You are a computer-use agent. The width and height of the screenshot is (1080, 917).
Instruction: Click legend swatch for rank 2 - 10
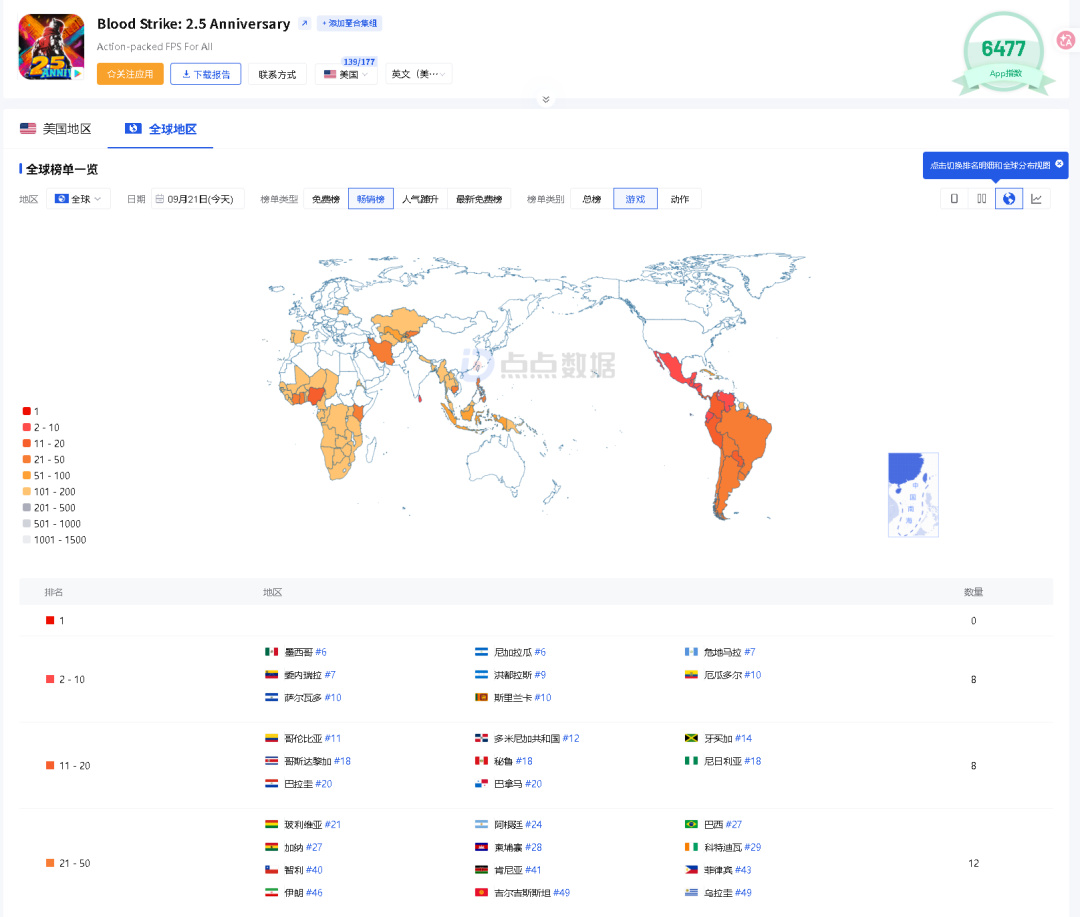coord(26,427)
